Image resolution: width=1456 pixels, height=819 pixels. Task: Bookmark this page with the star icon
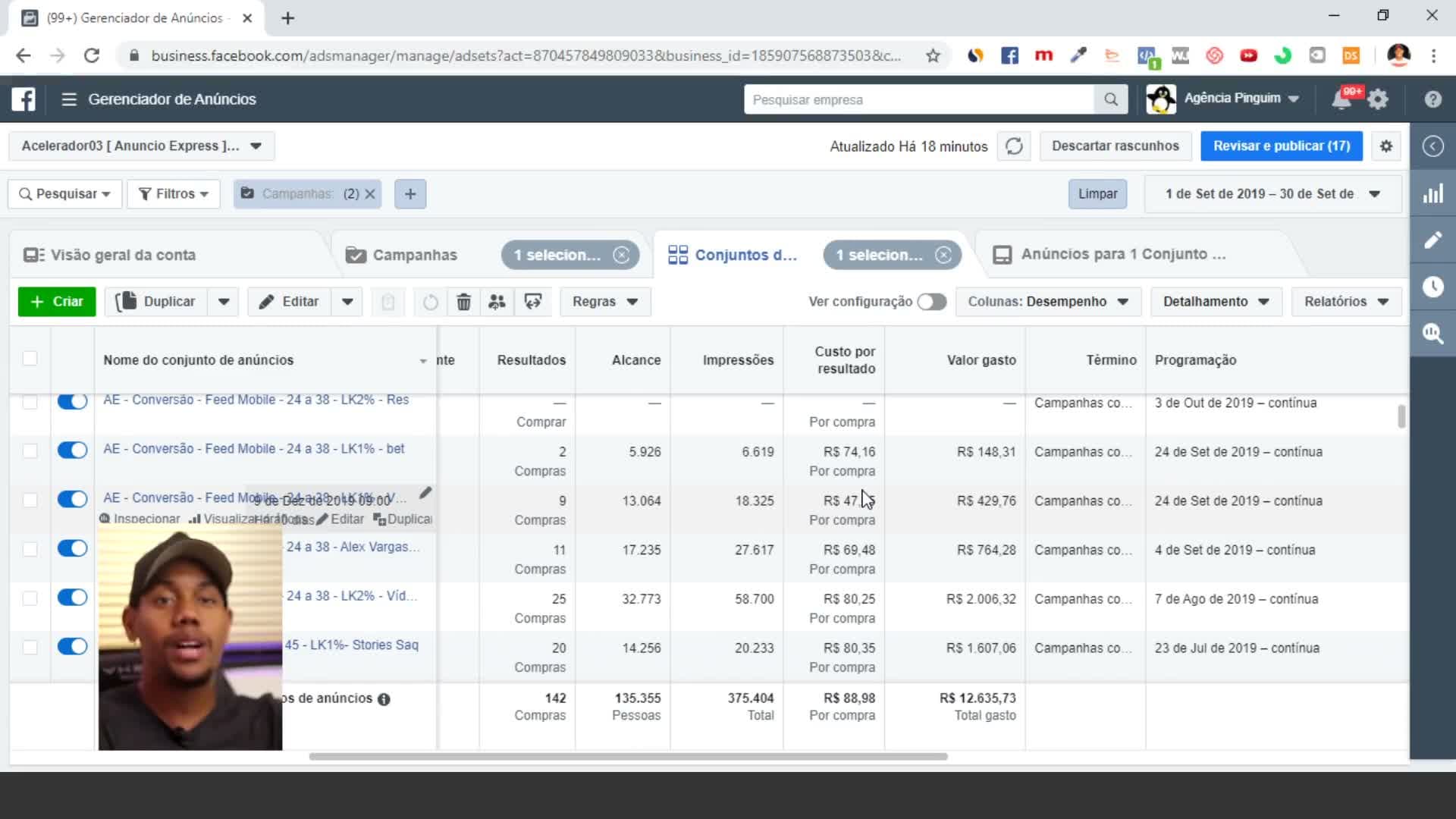pyautogui.click(x=933, y=55)
